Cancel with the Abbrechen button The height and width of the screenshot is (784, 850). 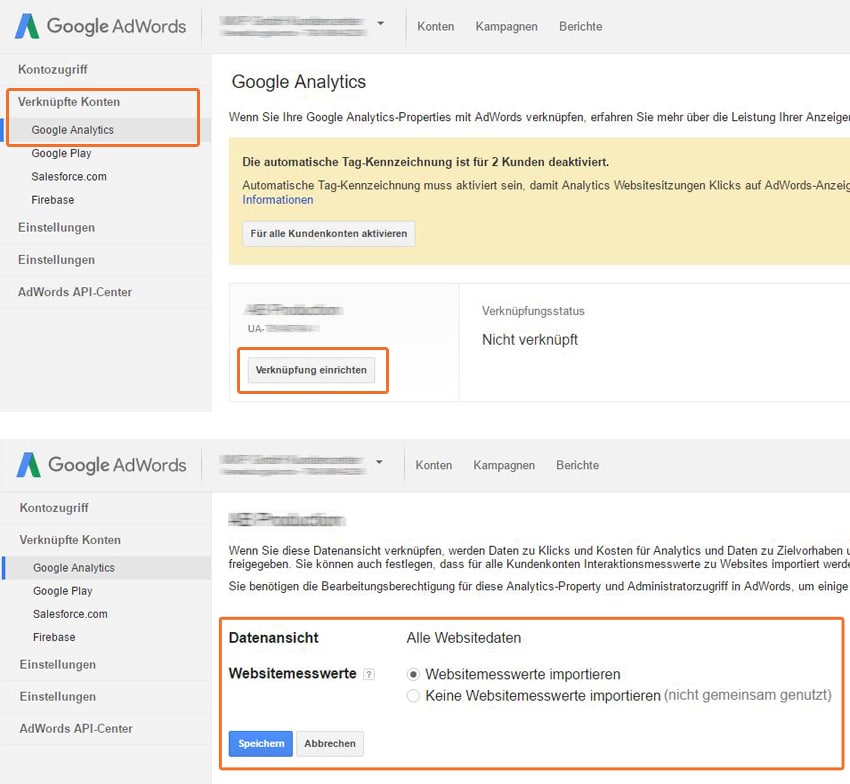(x=330, y=743)
